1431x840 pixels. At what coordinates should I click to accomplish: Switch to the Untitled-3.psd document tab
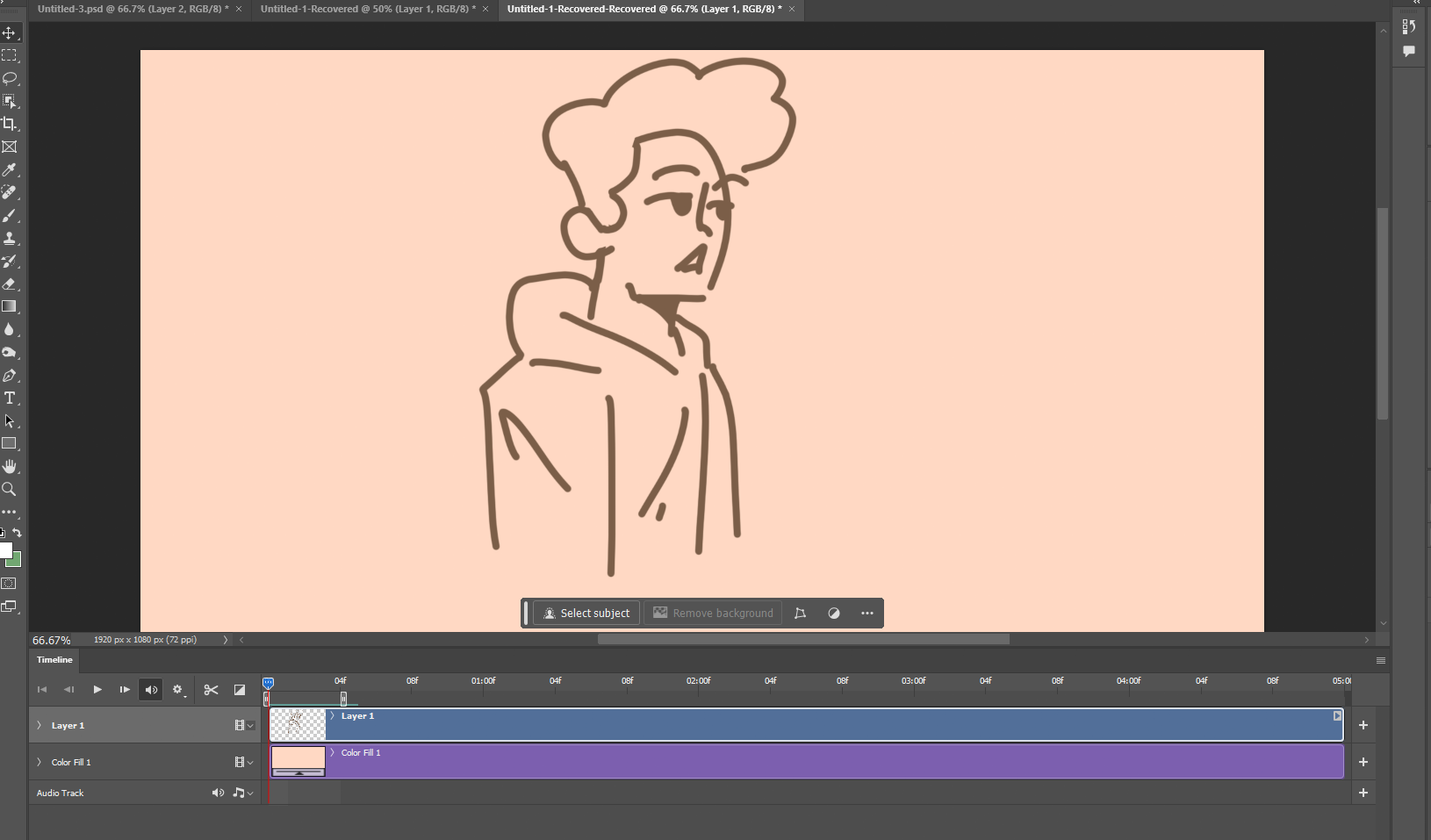tap(132, 9)
